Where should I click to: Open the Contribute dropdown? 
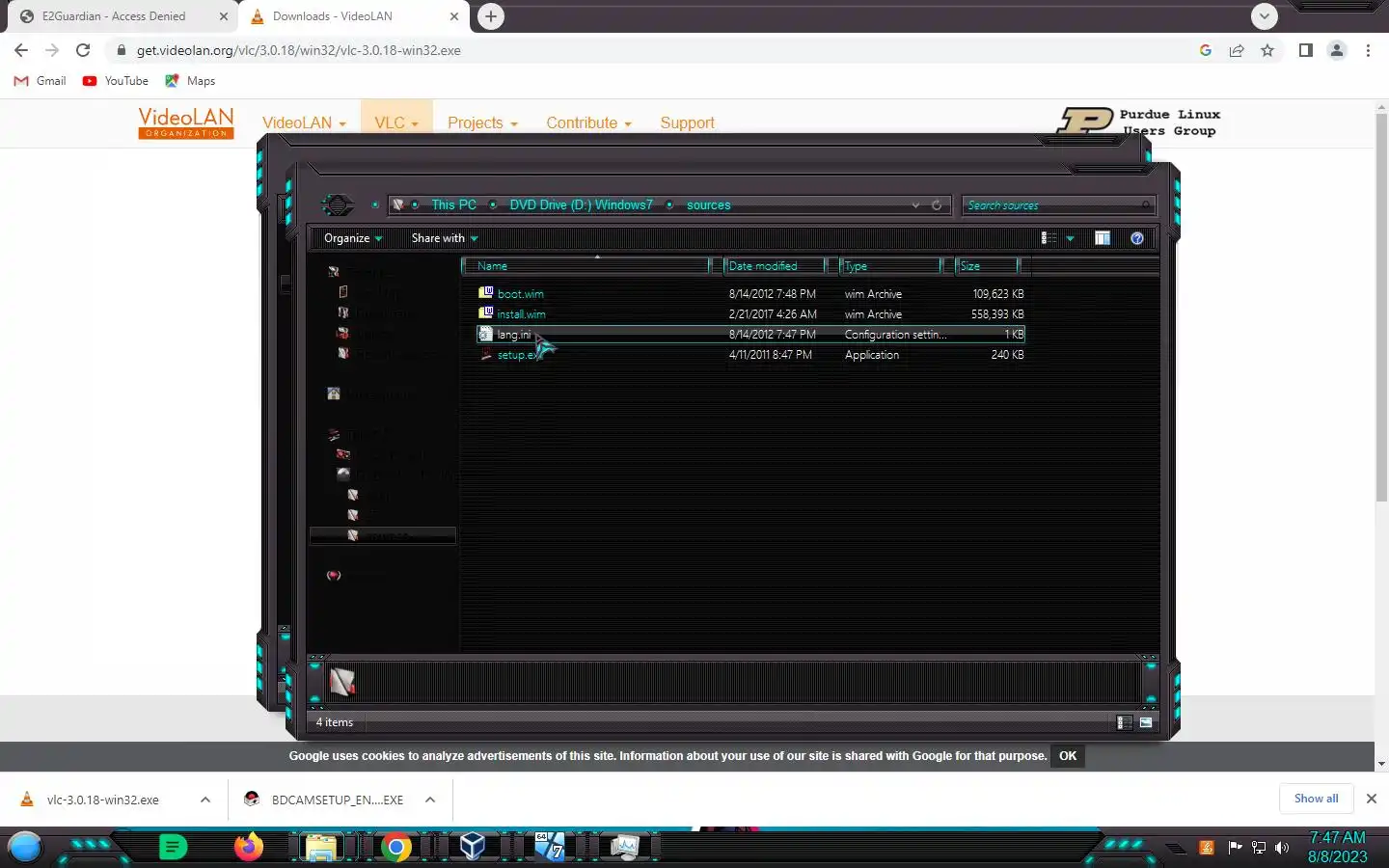pos(588,122)
